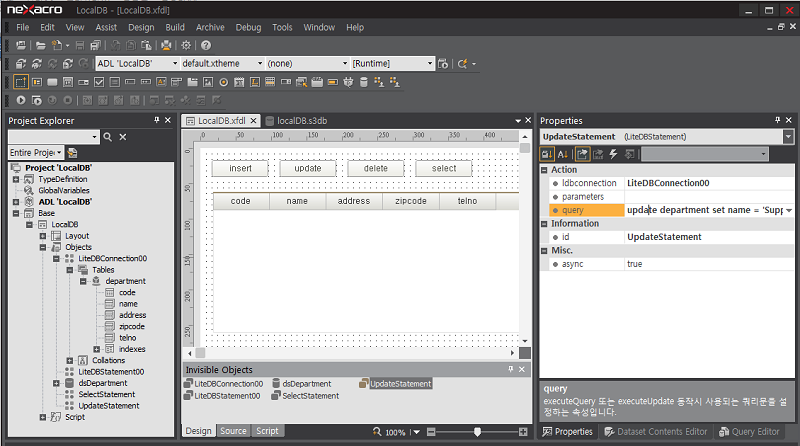
Task: Select the Combo component tool
Action: click(83, 82)
